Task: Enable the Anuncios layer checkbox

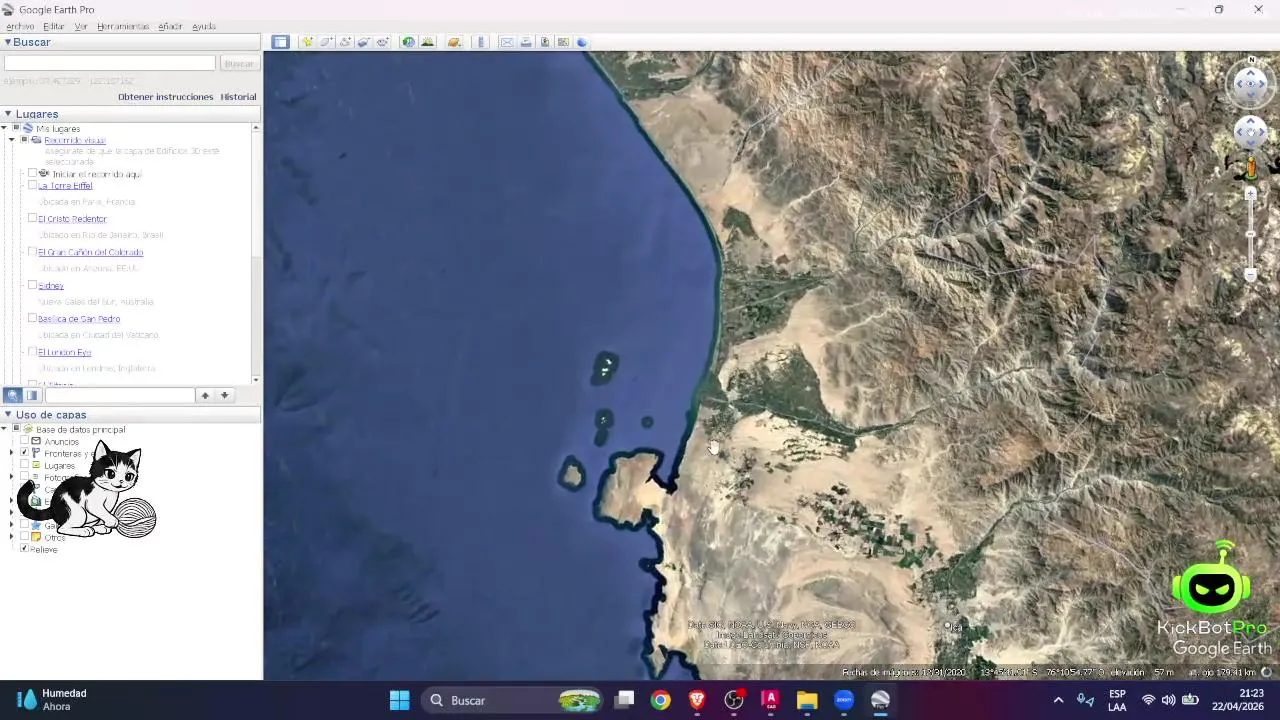Action: coord(24,441)
